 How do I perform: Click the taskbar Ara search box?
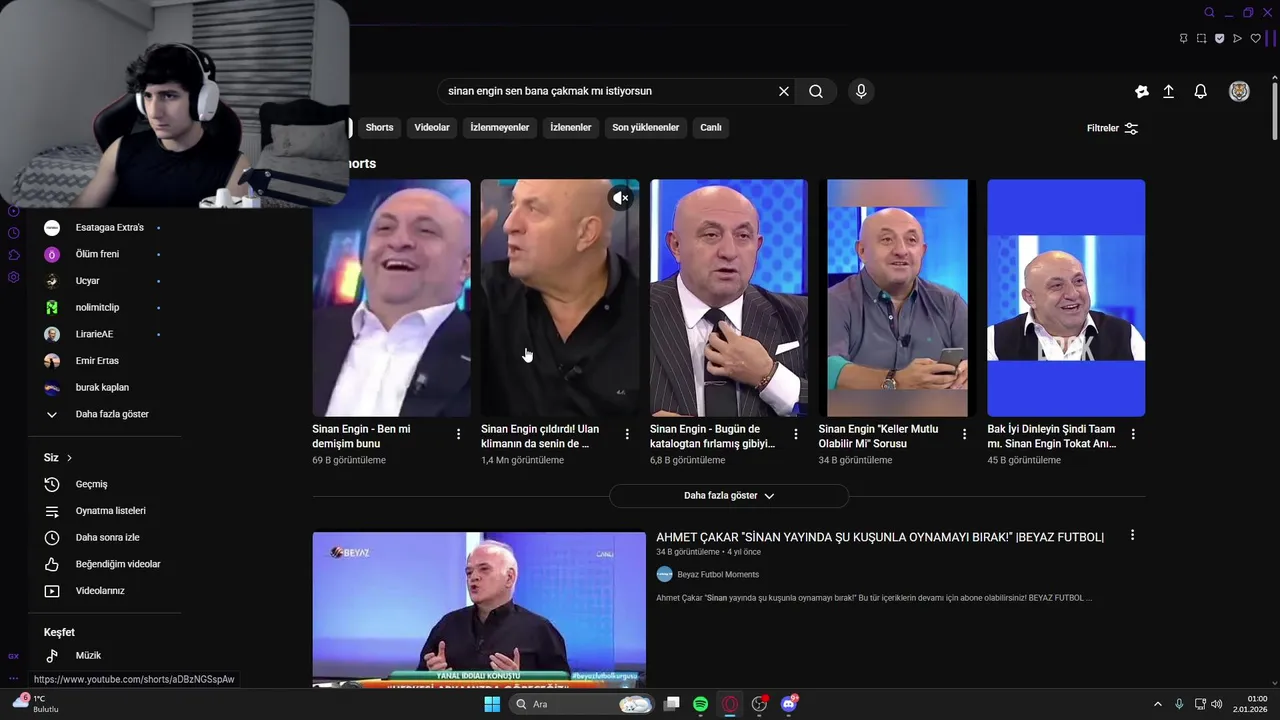tap(583, 704)
